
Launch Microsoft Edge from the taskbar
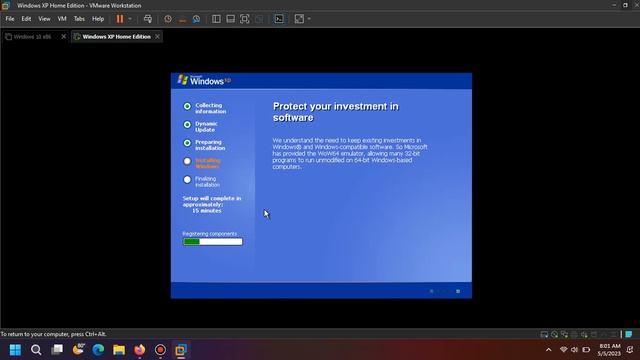pyautogui.click(x=98, y=350)
